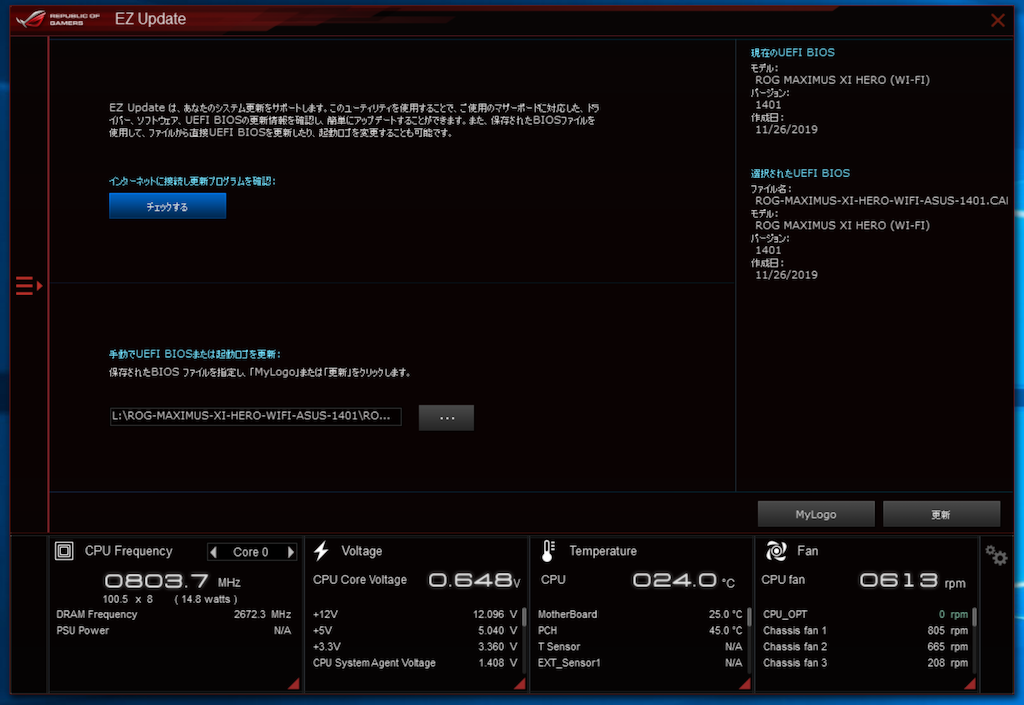1024x705 pixels.
Task: Select previous core with left arrow
Action: click(x=214, y=552)
